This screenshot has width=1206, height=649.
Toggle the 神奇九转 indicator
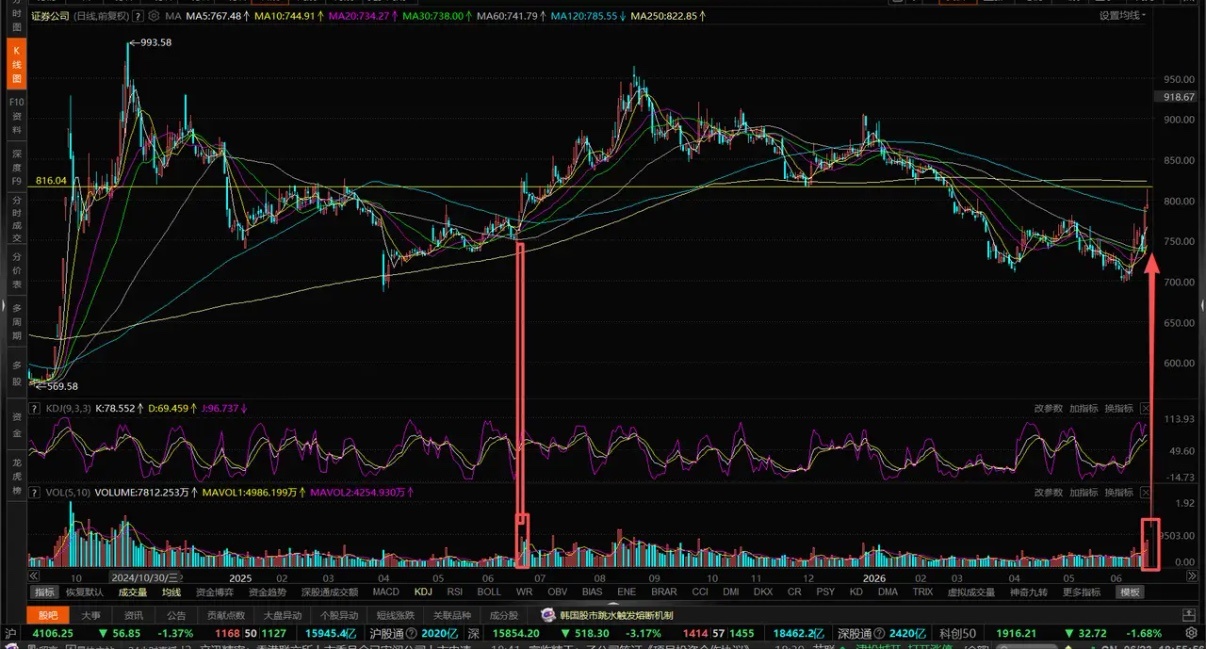click(1028, 592)
